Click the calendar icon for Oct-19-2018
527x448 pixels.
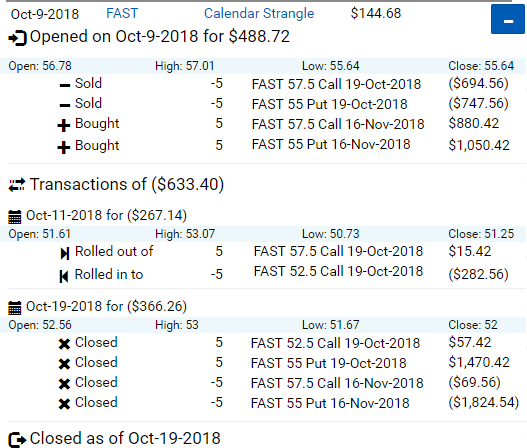[14, 308]
